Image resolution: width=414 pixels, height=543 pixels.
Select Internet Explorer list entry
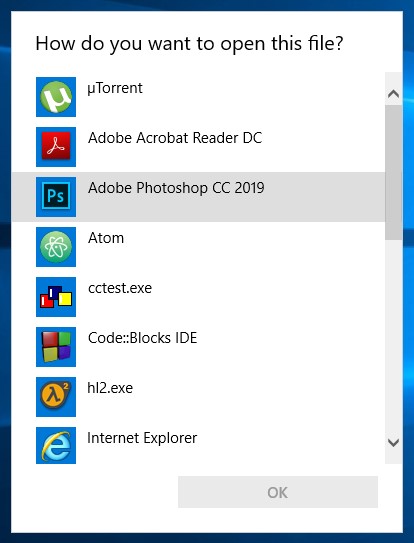[198, 443]
